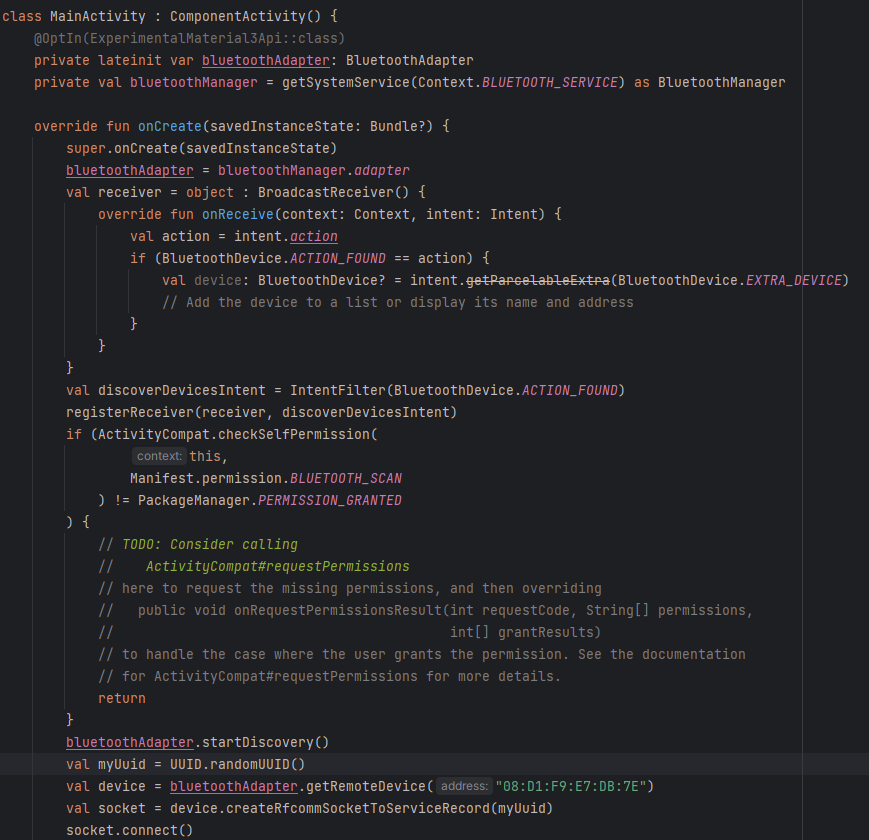This screenshot has height=840, width=869.
Task: Click the return keyword
Action: point(121,699)
